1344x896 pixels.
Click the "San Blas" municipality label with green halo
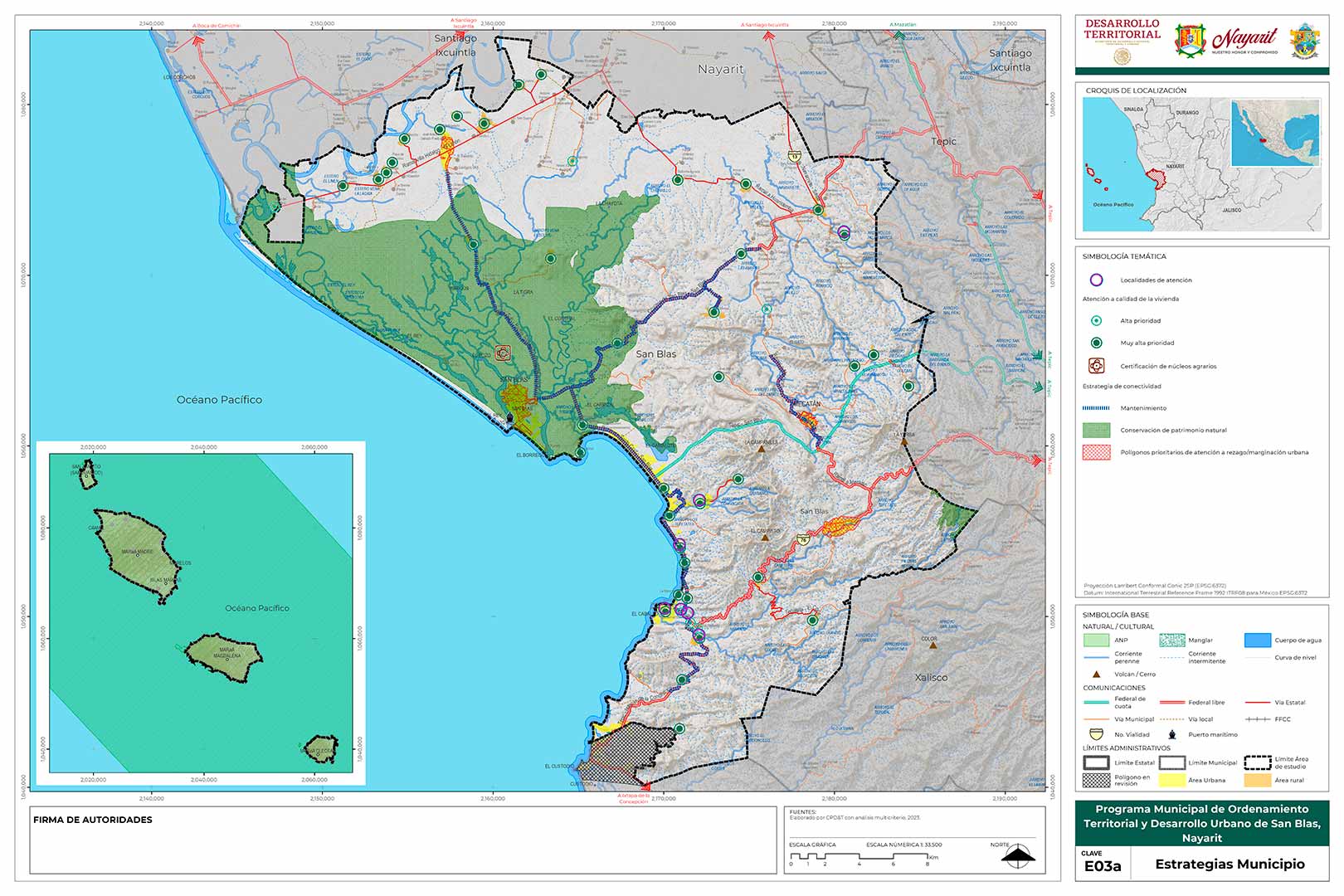pyautogui.click(x=655, y=354)
